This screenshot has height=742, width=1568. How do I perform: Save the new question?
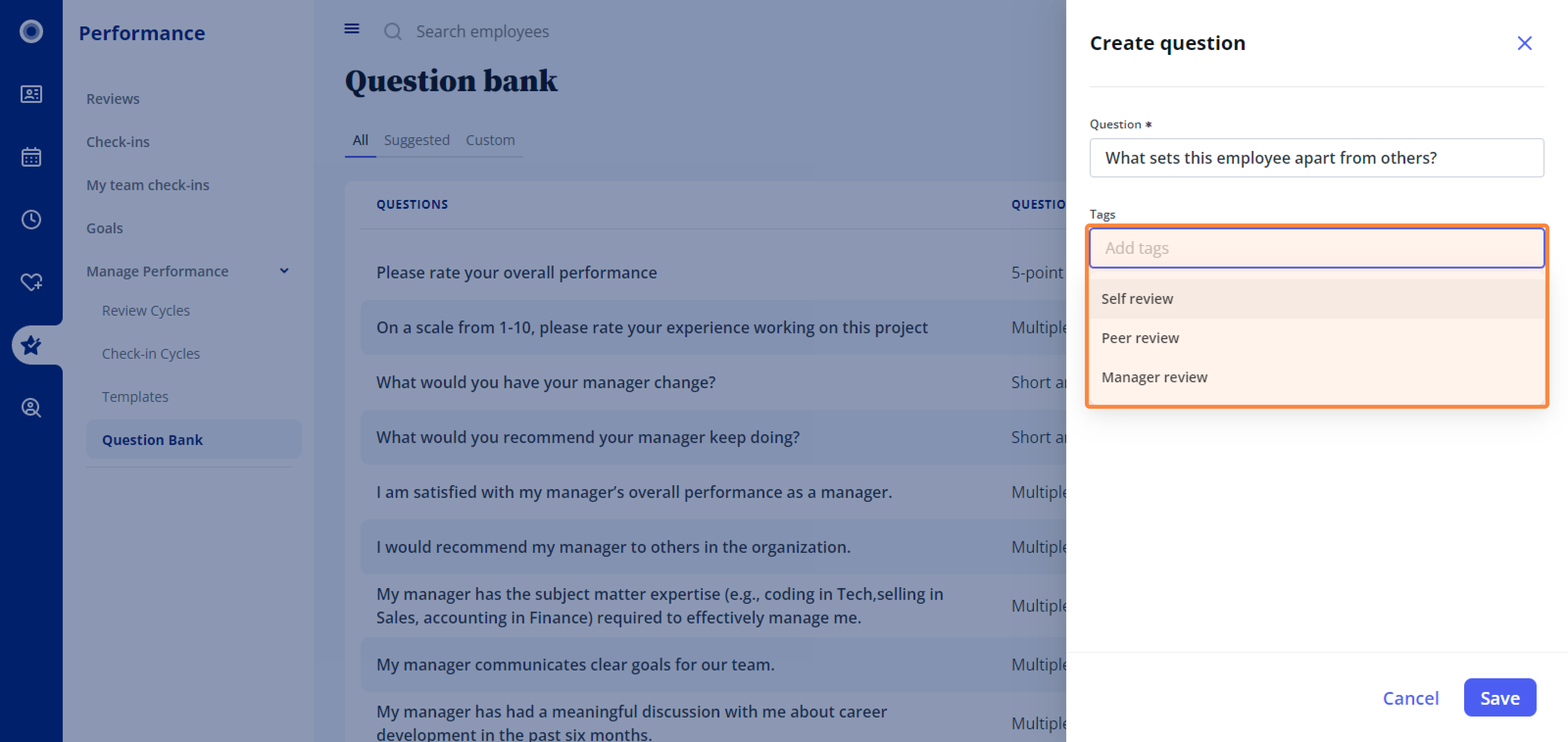point(1499,697)
